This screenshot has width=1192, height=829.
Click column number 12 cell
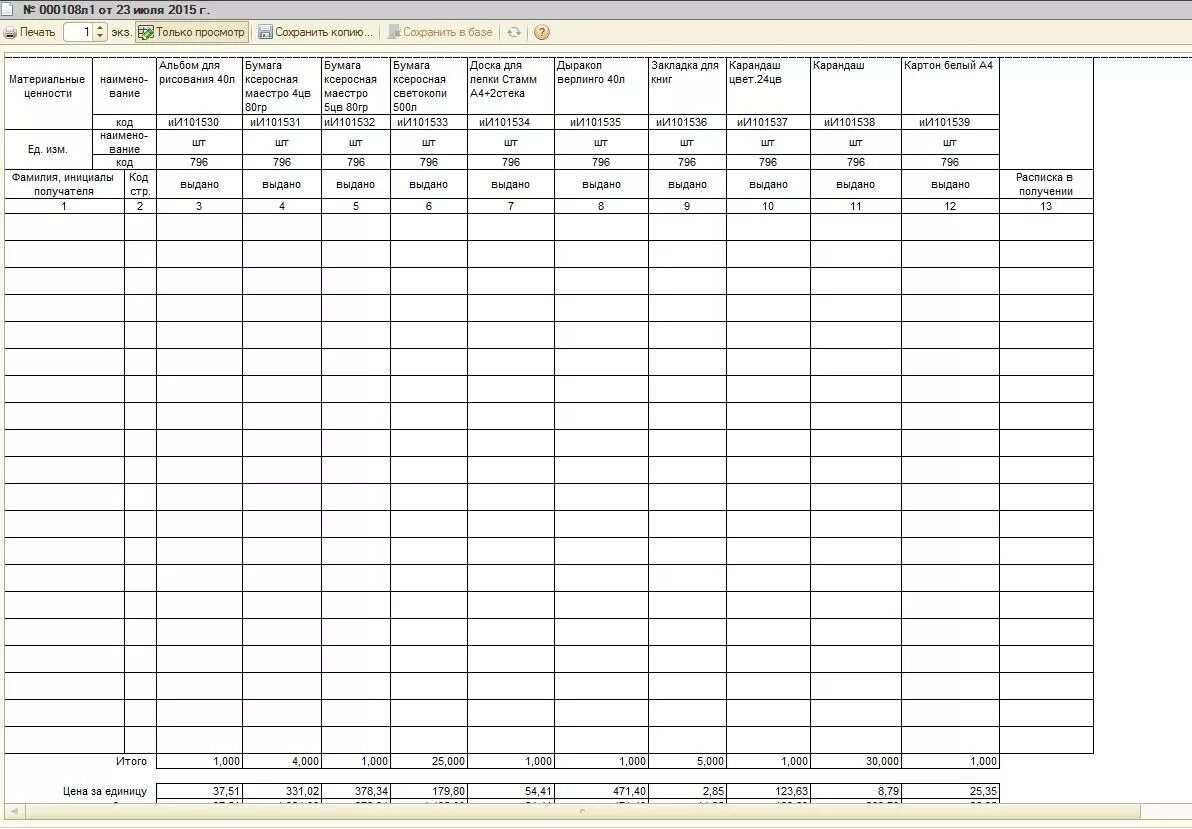(950, 206)
